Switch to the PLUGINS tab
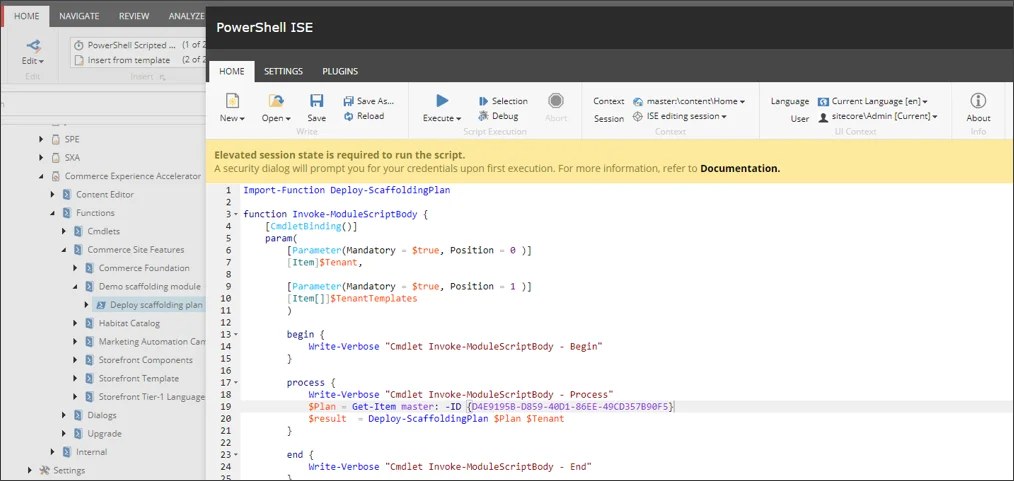1014x481 pixels. pos(340,71)
